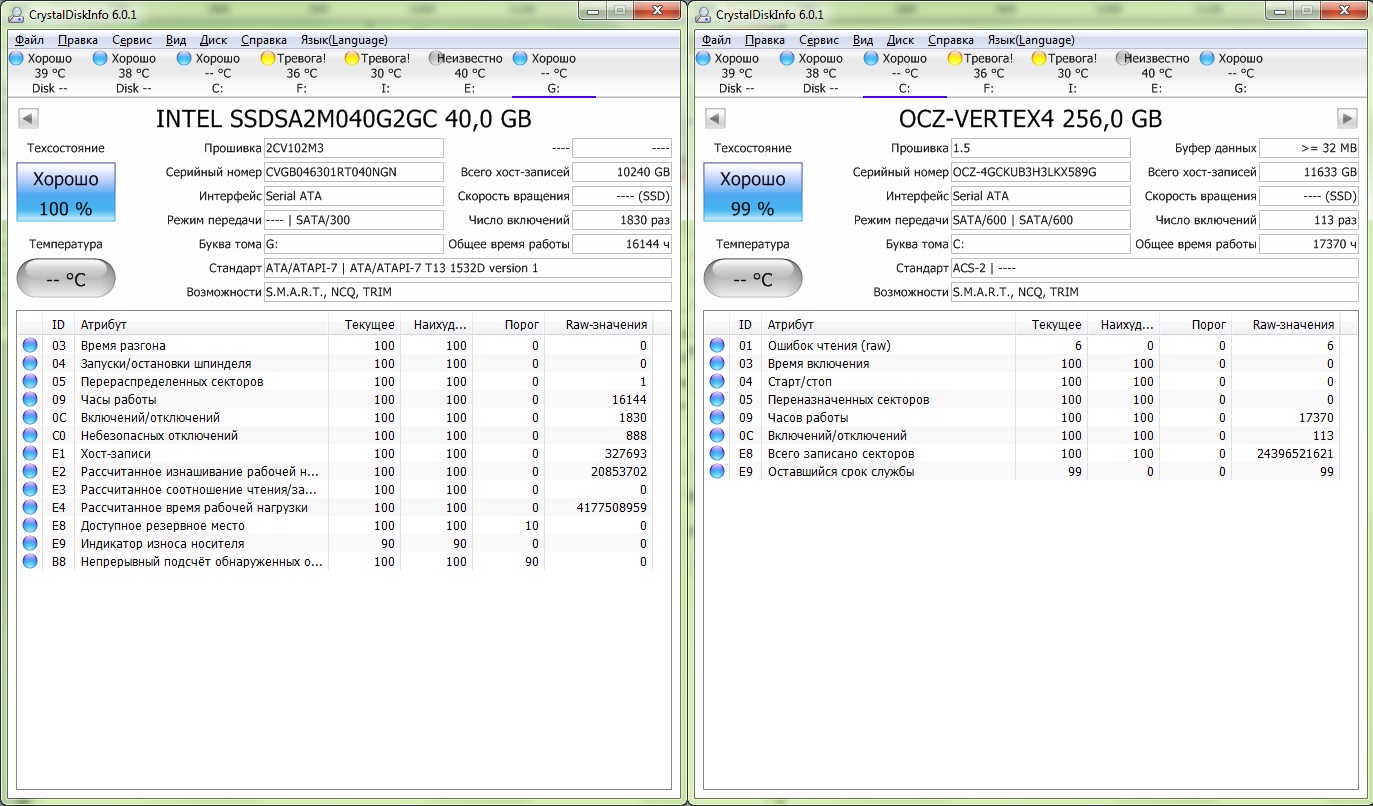Viewport: 1373px width, 806px height.
Task: Click transfer mode field showing SATA/300
Action: (x=353, y=220)
